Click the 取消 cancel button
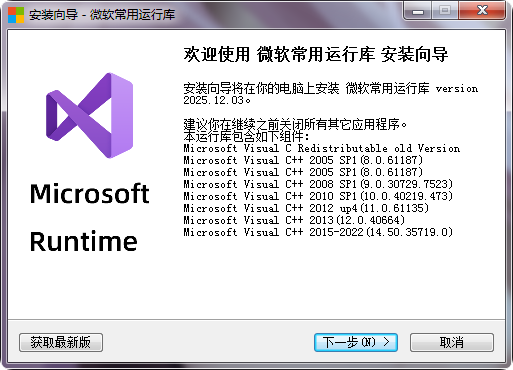 pyautogui.click(x=452, y=342)
